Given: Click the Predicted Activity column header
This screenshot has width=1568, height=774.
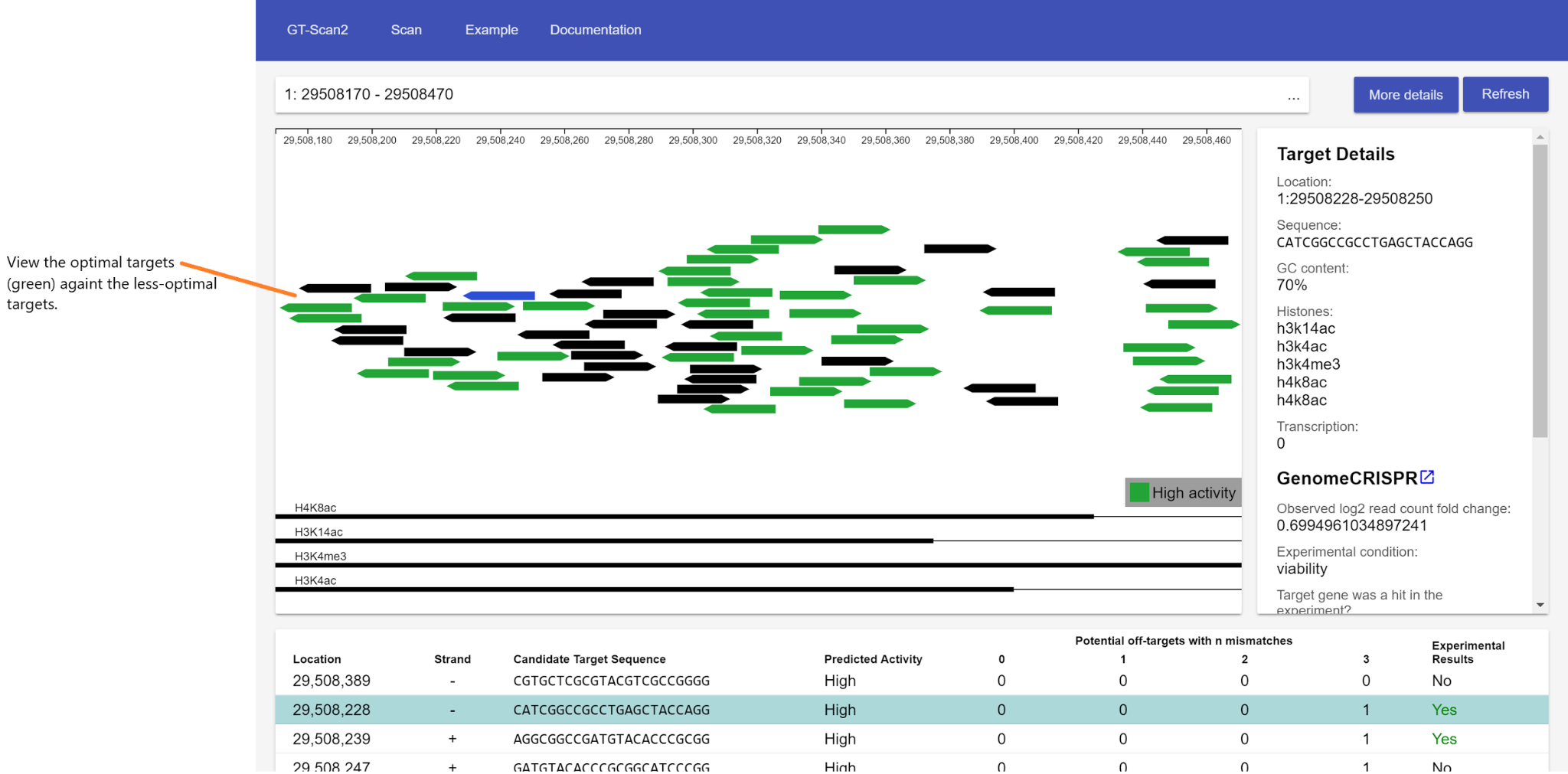Looking at the screenshot, I should coord(873,659).
